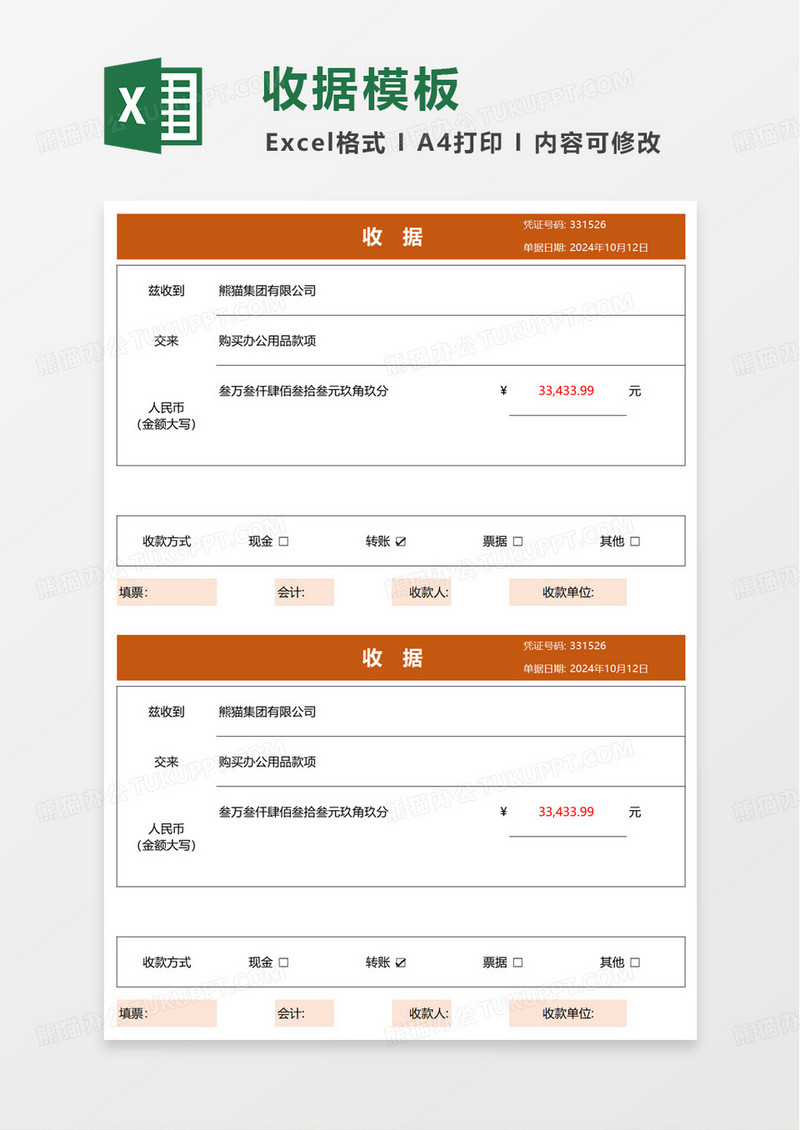
Task: Uncheck the 转账 checkbox in the lower receipt
Action: (401, 962)
